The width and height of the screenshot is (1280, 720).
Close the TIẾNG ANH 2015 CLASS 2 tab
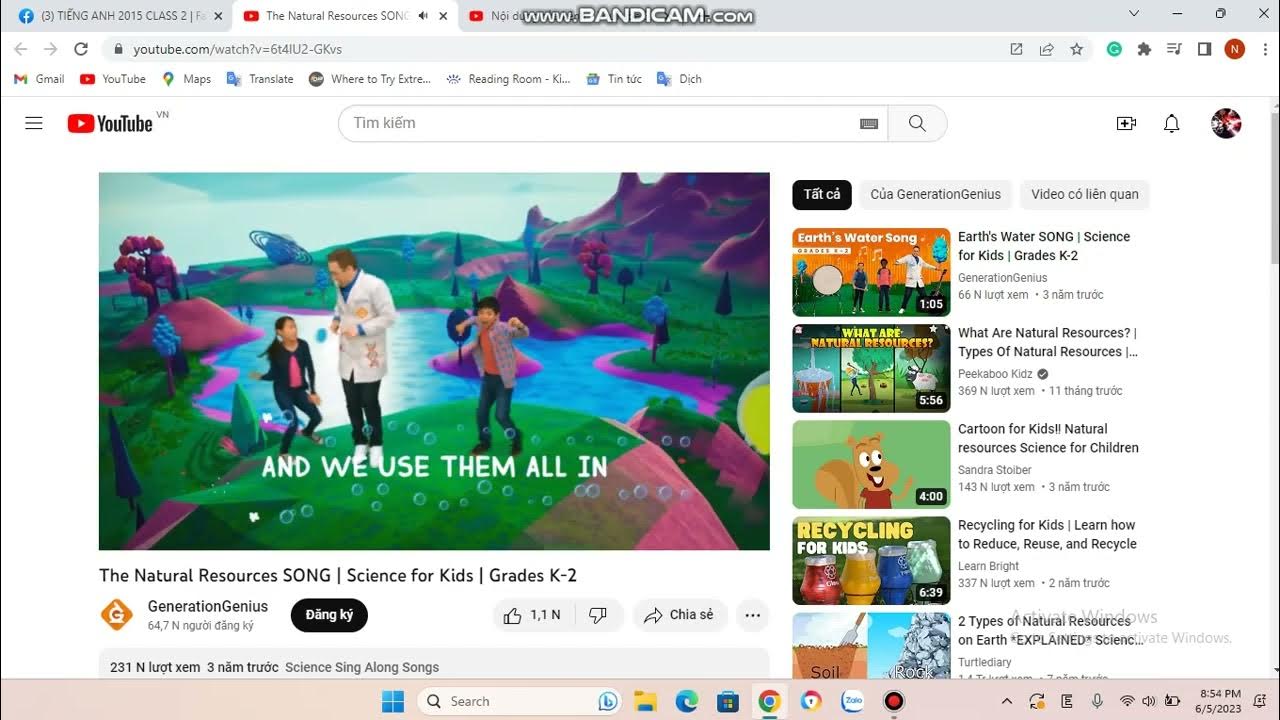pos(218,16)
